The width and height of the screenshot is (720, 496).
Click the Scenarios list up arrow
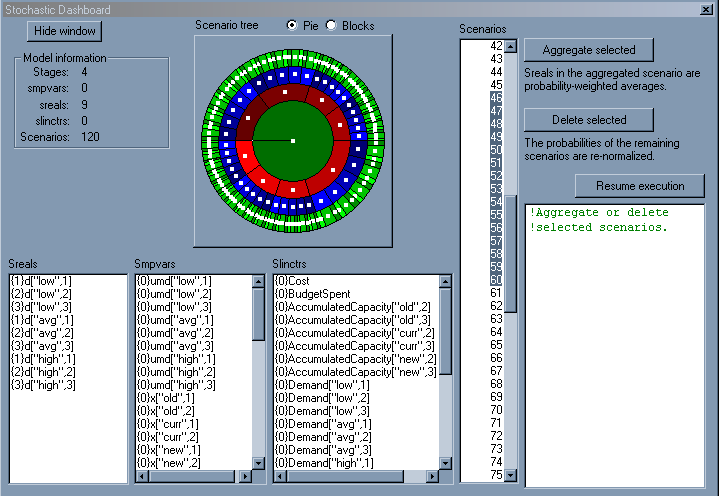pos(511,46)
